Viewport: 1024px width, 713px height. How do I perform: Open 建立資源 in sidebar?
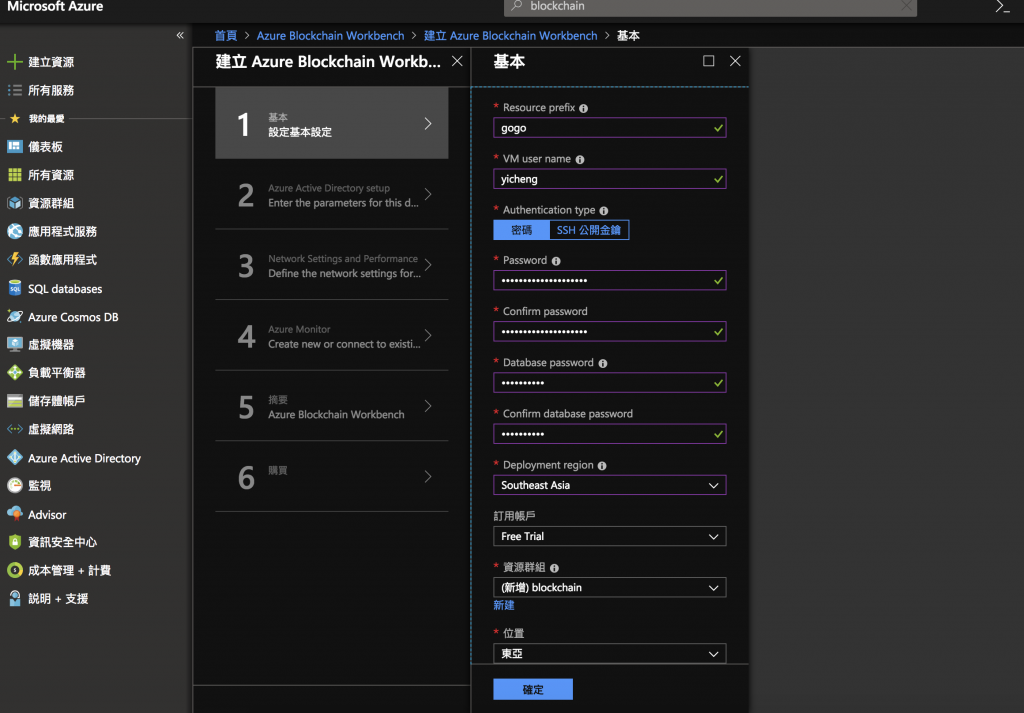click(x=51, y=62)
